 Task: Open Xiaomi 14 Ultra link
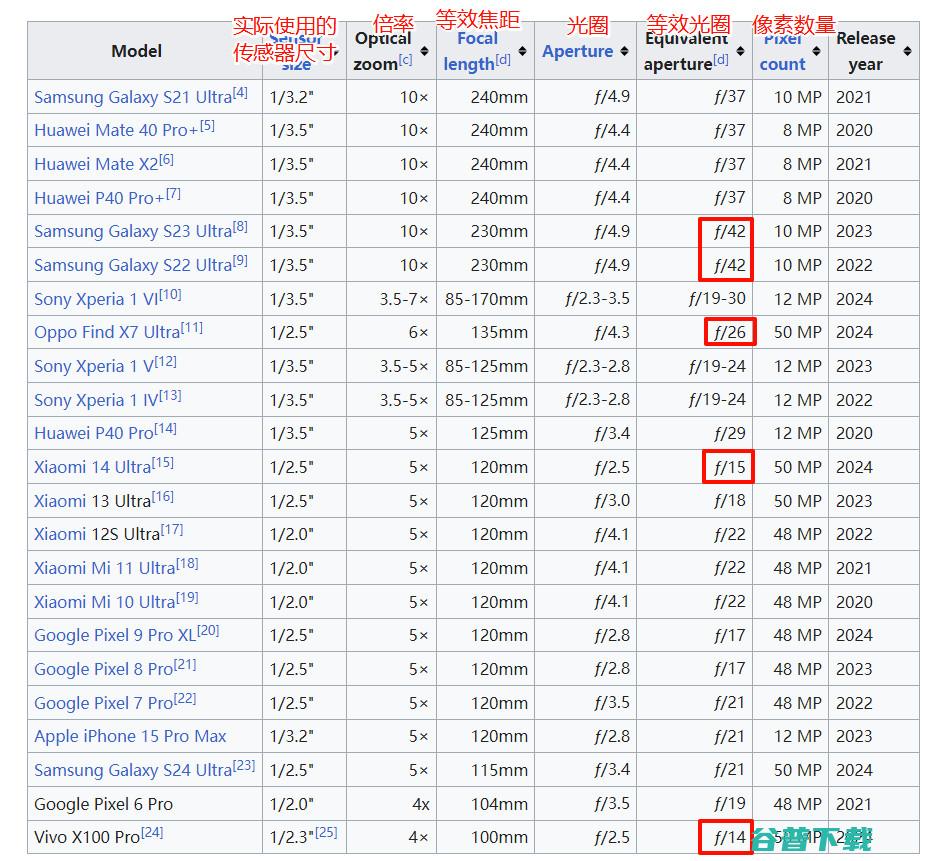92,467
